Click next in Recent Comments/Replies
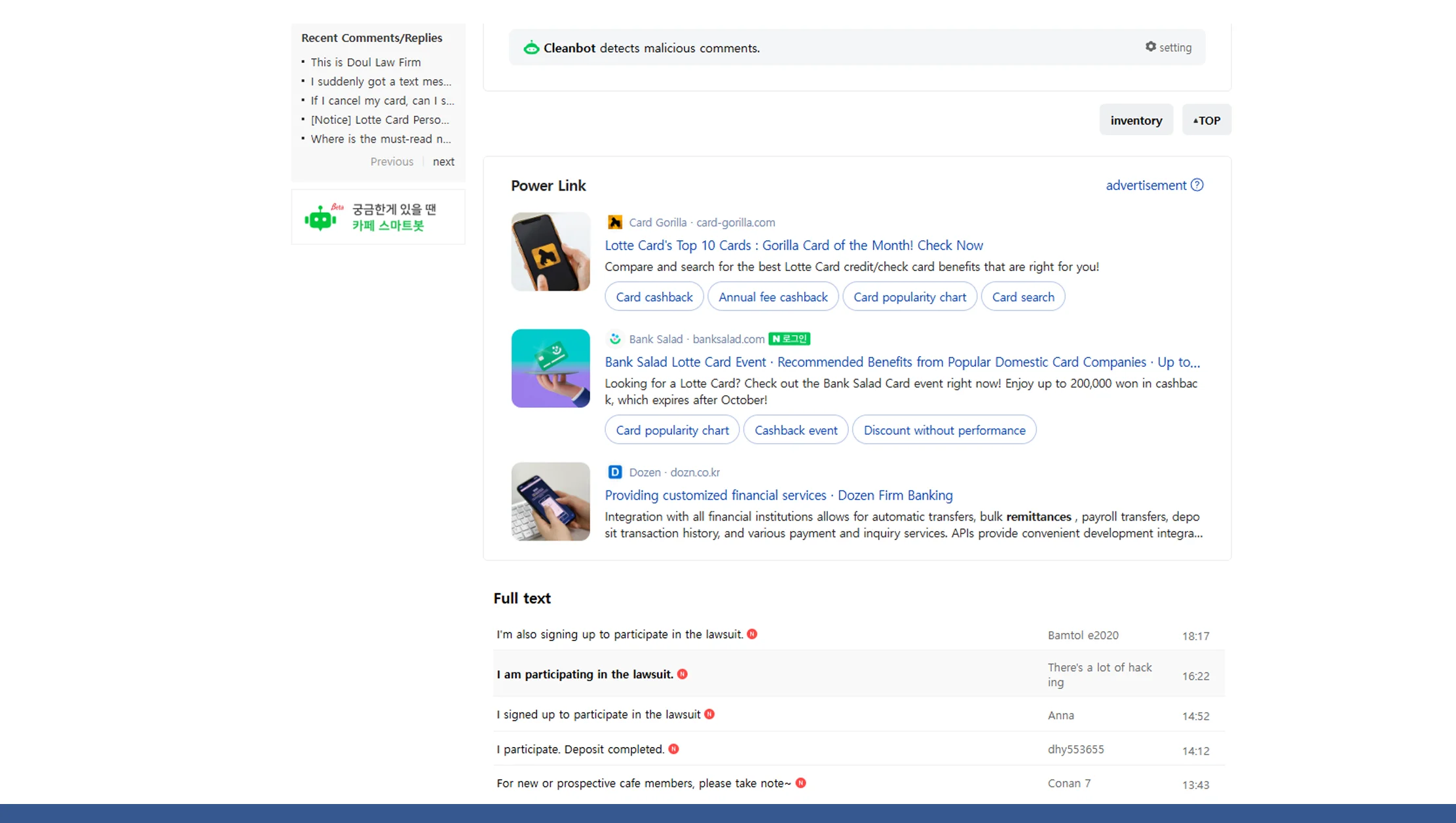 443,161
